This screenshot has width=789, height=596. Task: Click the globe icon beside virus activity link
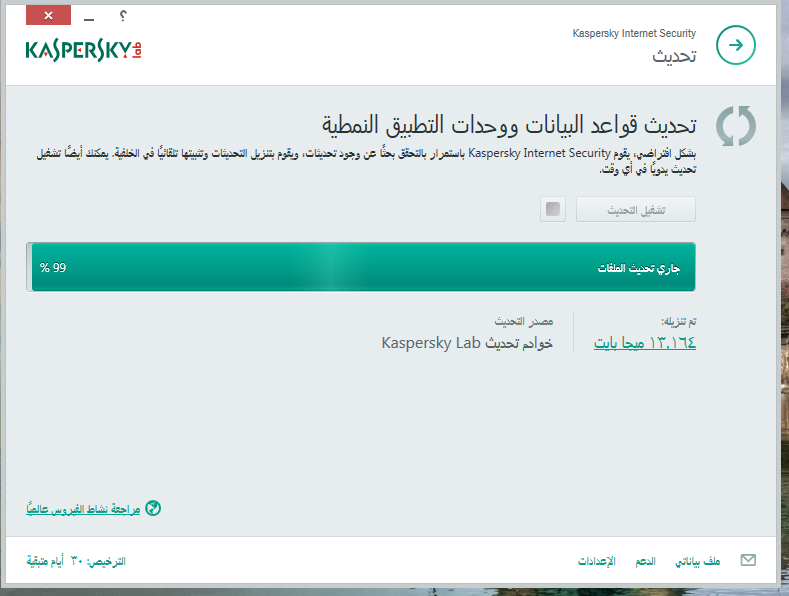[153, 508]
